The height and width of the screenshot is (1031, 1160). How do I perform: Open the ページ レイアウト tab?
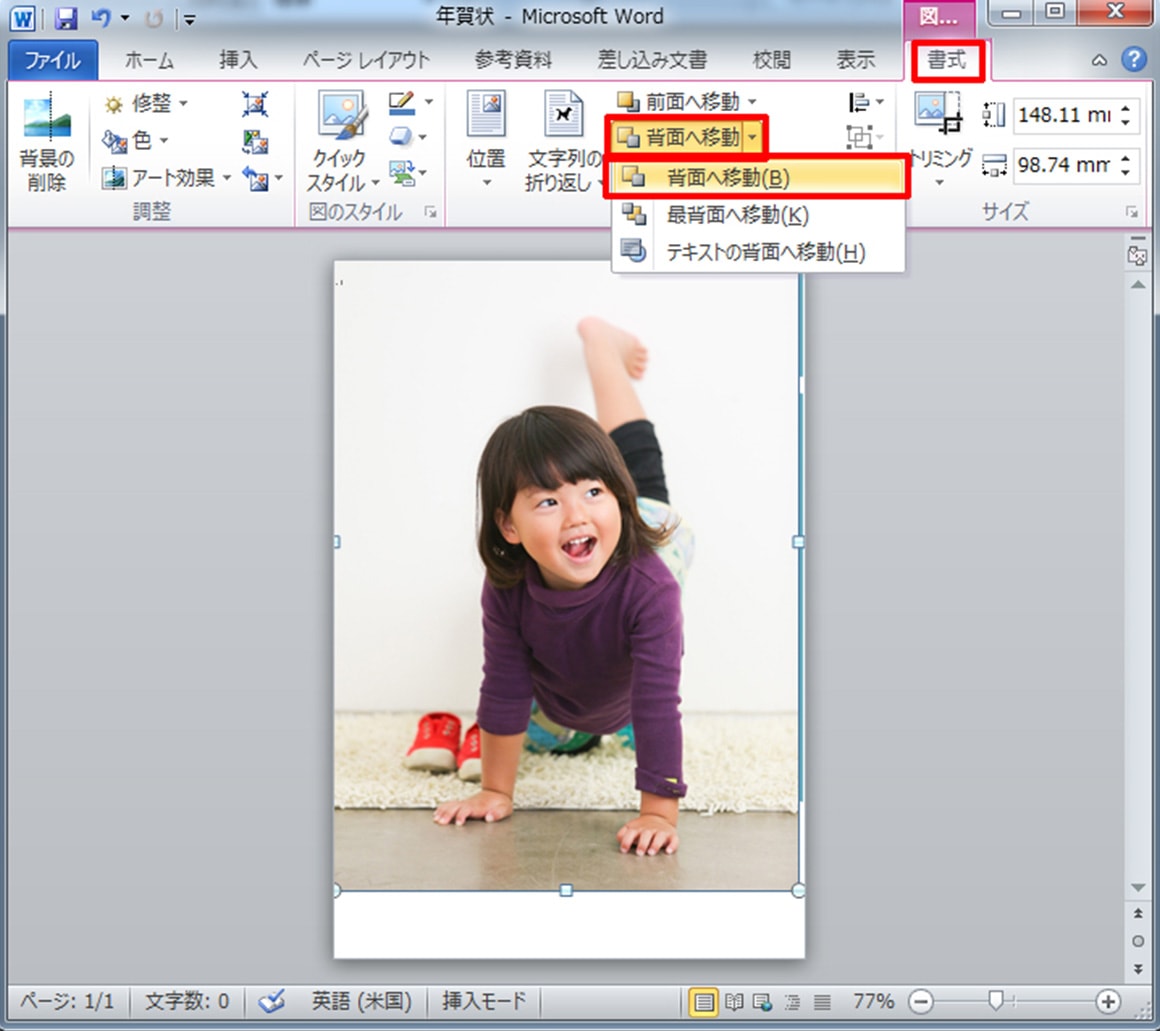point(366,60)
